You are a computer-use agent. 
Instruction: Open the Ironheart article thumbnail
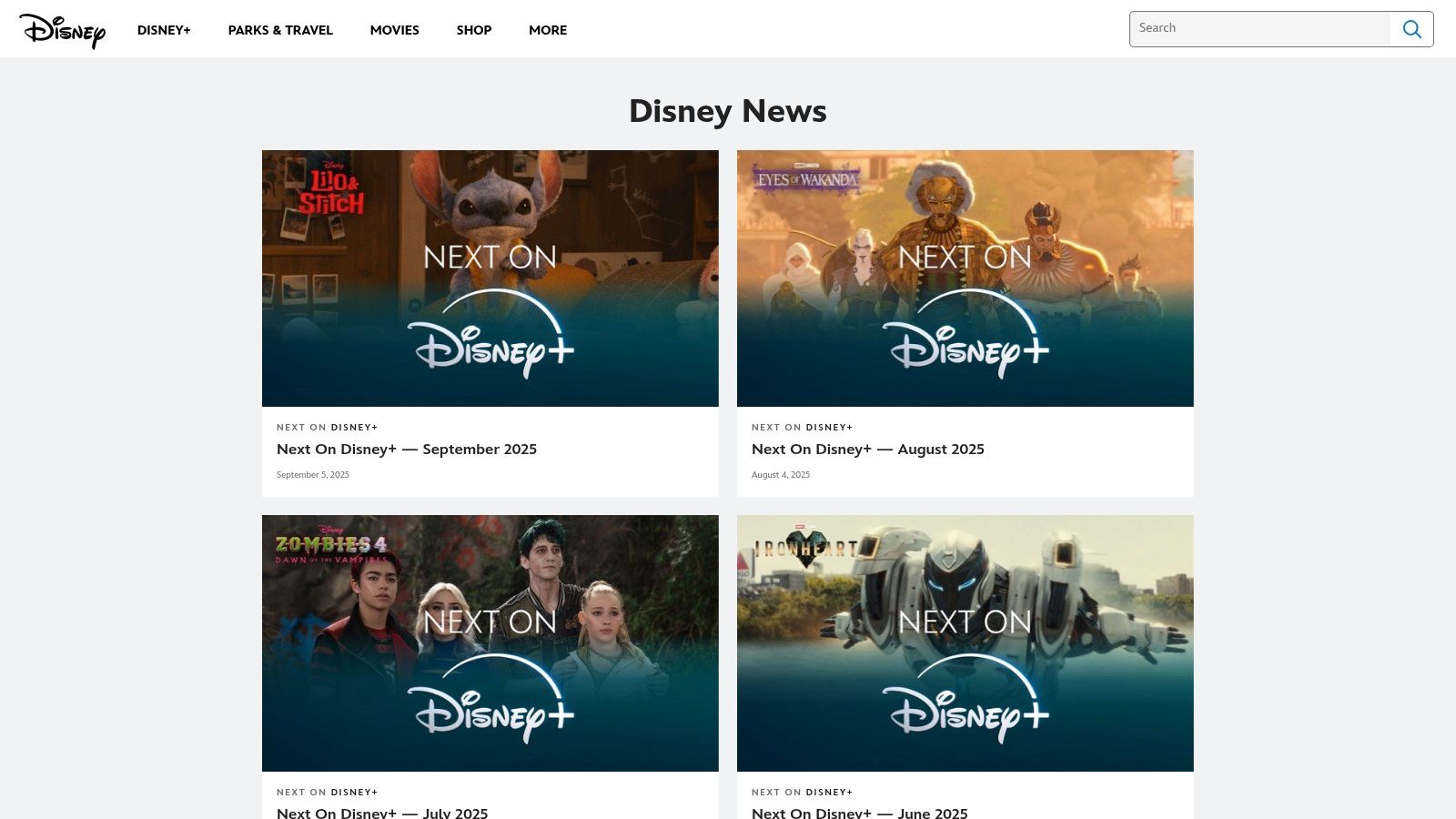coord(966,643)
